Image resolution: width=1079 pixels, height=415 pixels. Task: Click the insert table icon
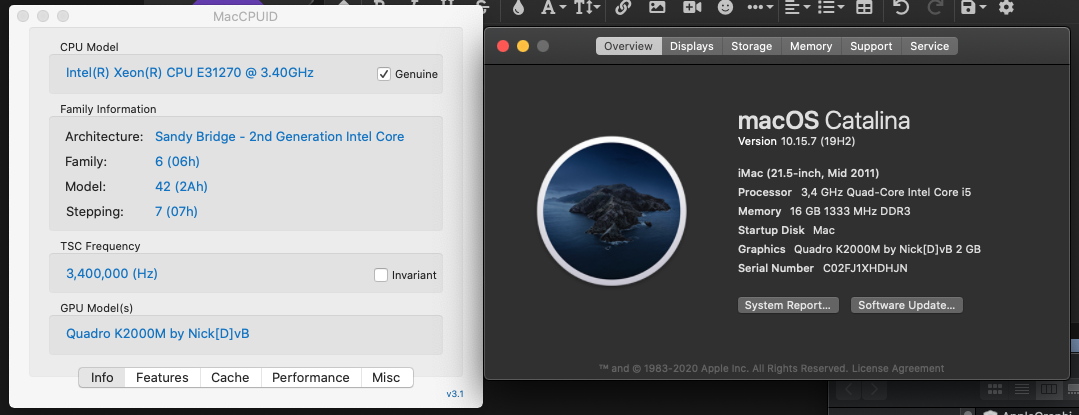pyautogui.click(x=864, y=8)
